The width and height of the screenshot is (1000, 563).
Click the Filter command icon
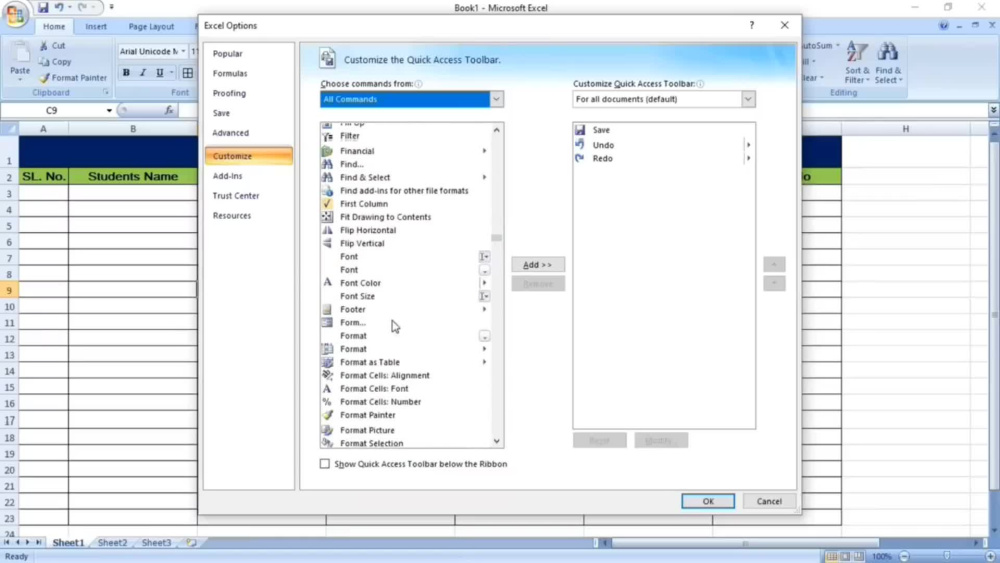[327, 136]
